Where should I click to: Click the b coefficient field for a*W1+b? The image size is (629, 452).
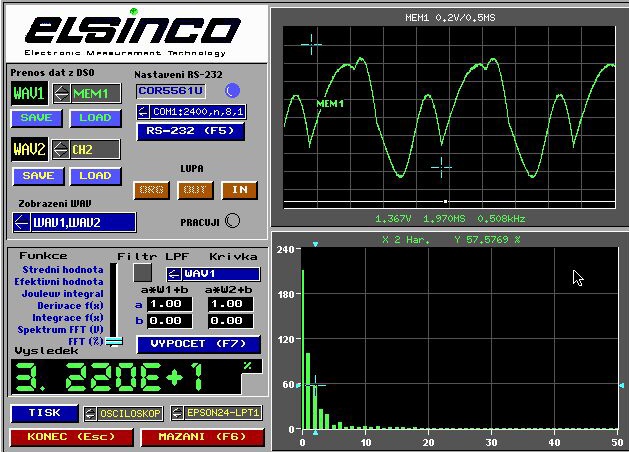pos(170,321)
